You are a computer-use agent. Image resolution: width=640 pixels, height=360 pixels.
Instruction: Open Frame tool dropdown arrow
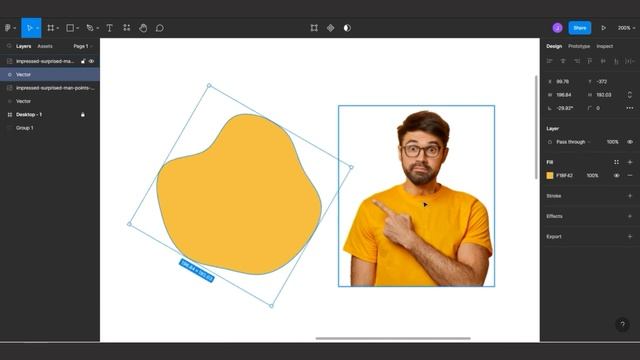coord(58,28)
